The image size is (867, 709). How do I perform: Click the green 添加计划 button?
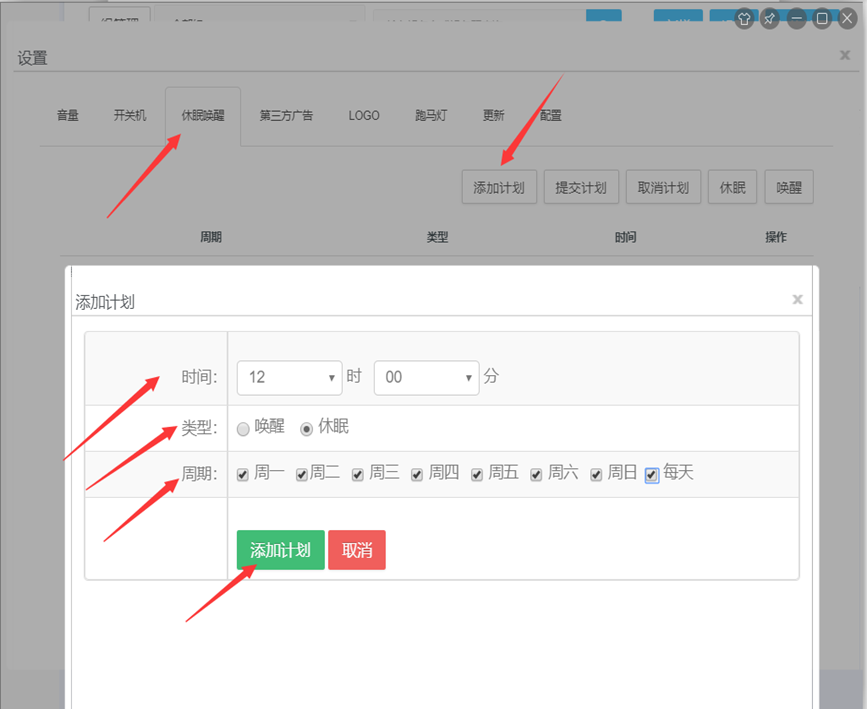(x=280, y=550)
